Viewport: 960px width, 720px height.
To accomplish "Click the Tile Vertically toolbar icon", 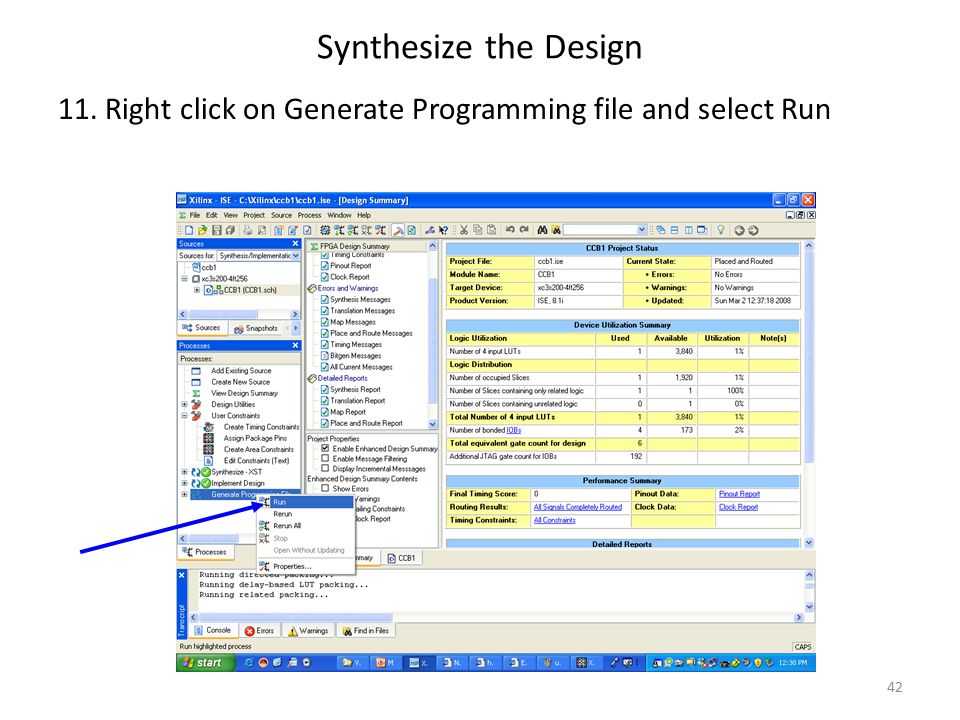I will pos(688,230).
